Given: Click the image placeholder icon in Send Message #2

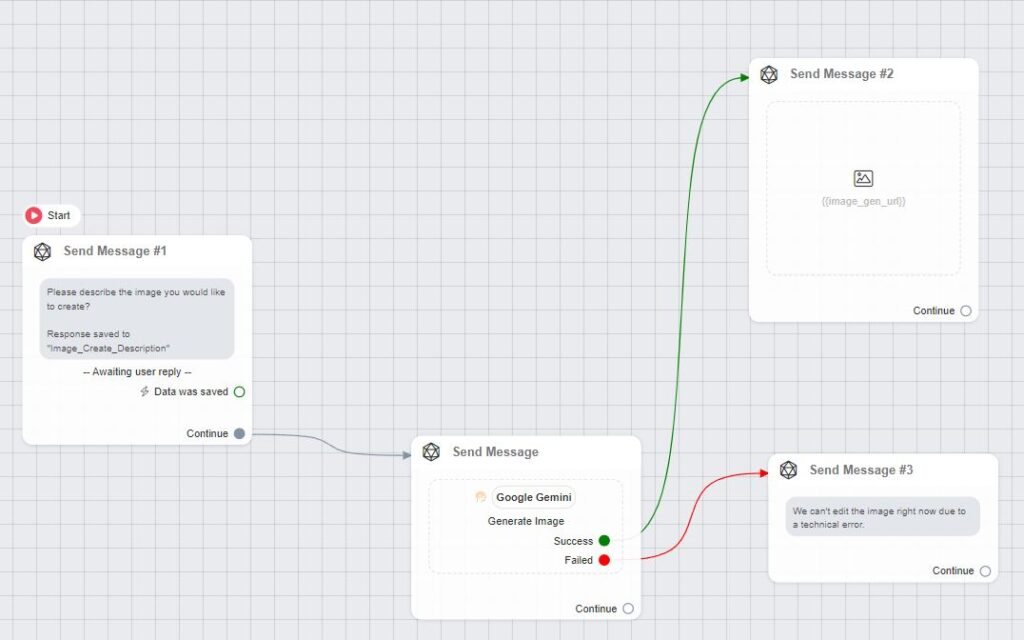Looking at the screenshot, I should point(863,178).
